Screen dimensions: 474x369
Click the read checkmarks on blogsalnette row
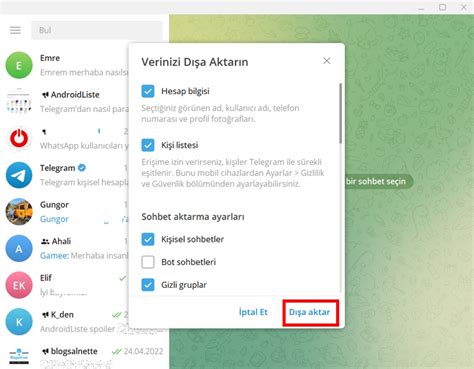117,351
